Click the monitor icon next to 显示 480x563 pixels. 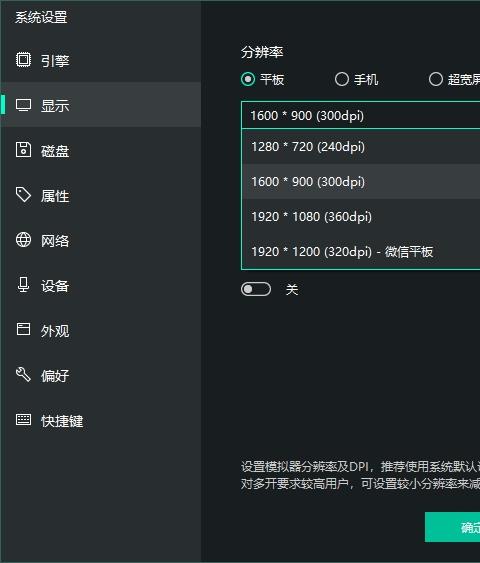pyautogui.click(x=23, y=105)
